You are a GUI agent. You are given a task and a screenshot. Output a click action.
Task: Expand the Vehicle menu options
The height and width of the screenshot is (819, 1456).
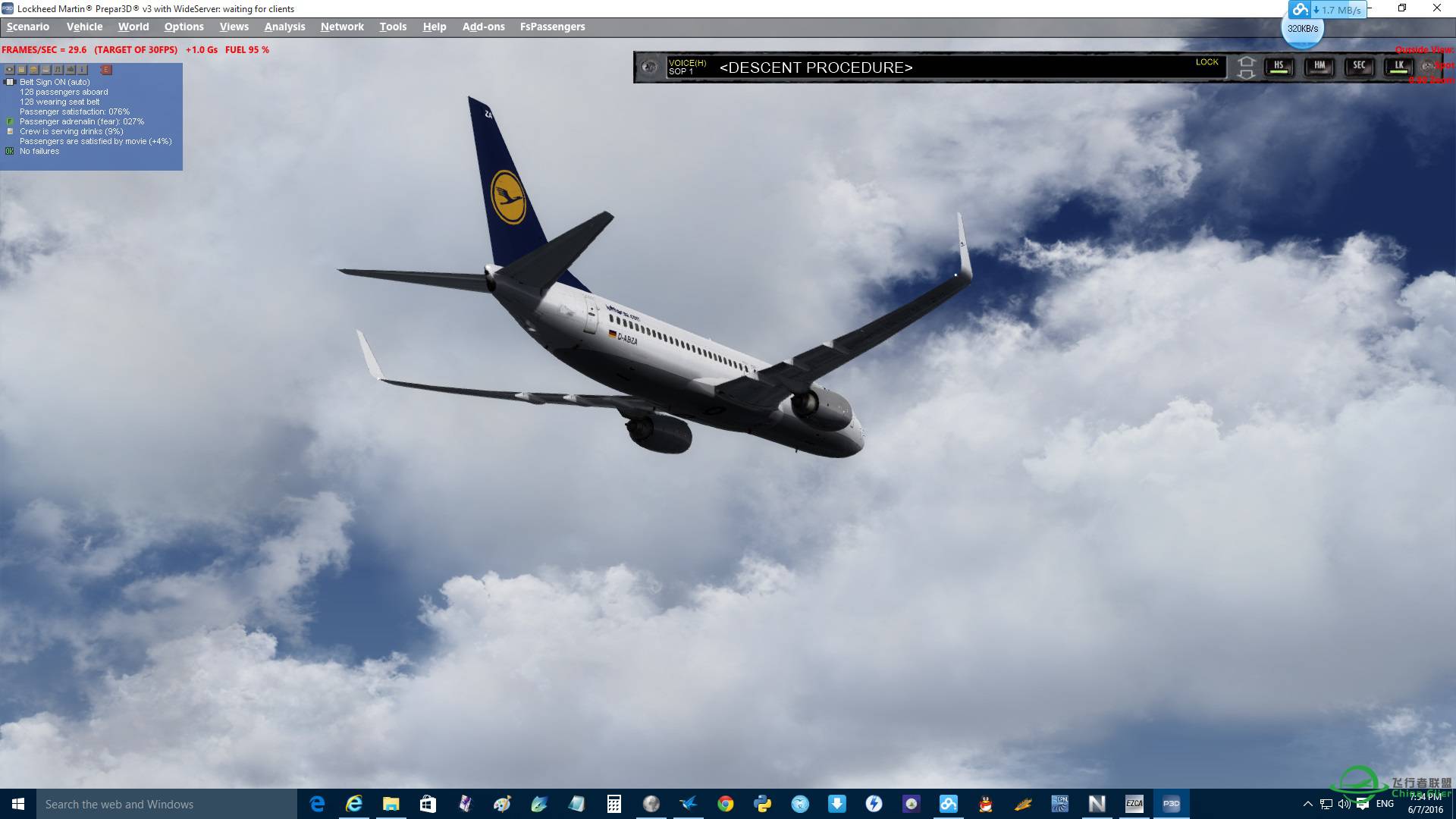click(84, 26)
